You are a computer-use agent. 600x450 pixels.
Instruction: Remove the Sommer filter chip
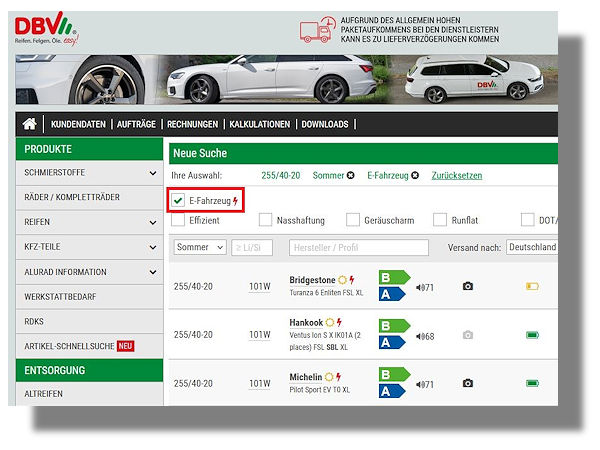click(351, 175)
